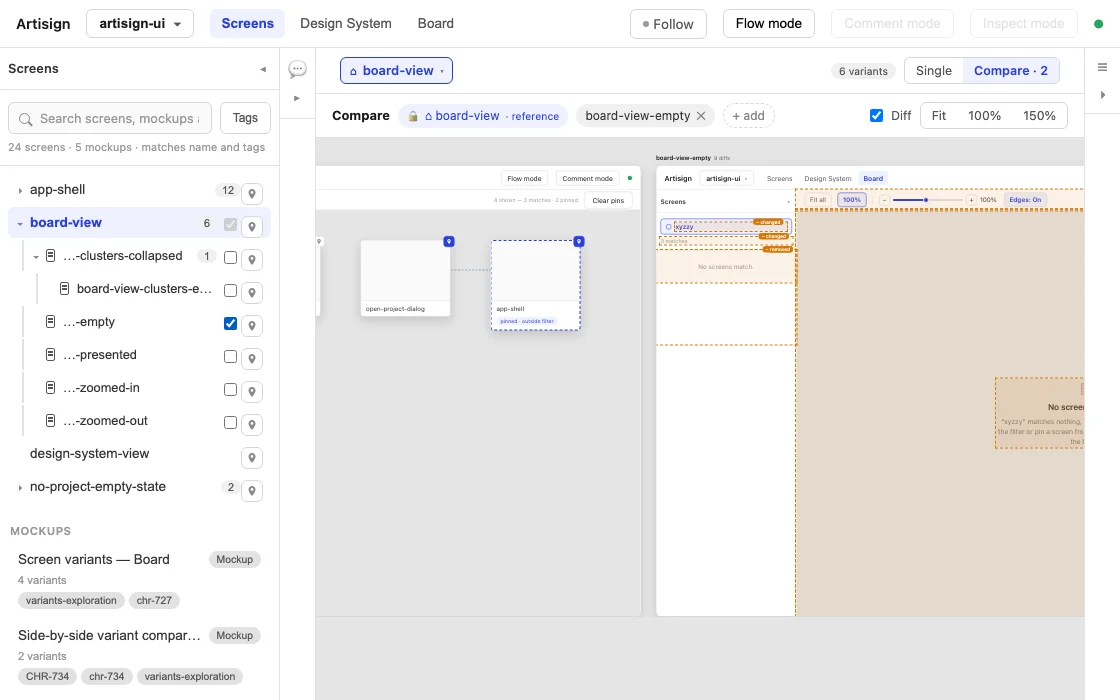Set canvas zoom to 100%
The width and height of the screenshot is (1120, 700).
(x=984, y=116)
